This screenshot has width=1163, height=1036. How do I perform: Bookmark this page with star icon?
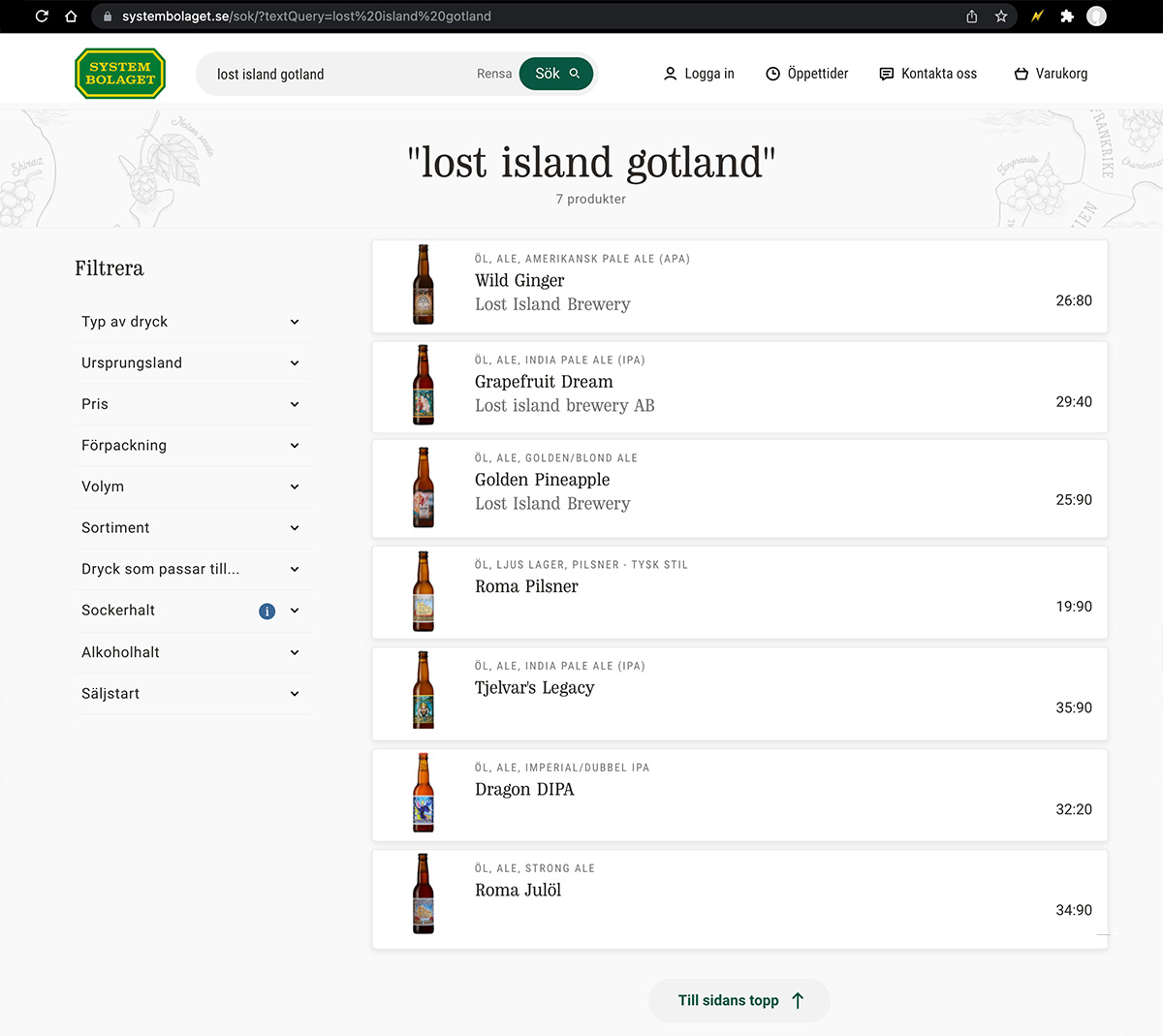1001,16
